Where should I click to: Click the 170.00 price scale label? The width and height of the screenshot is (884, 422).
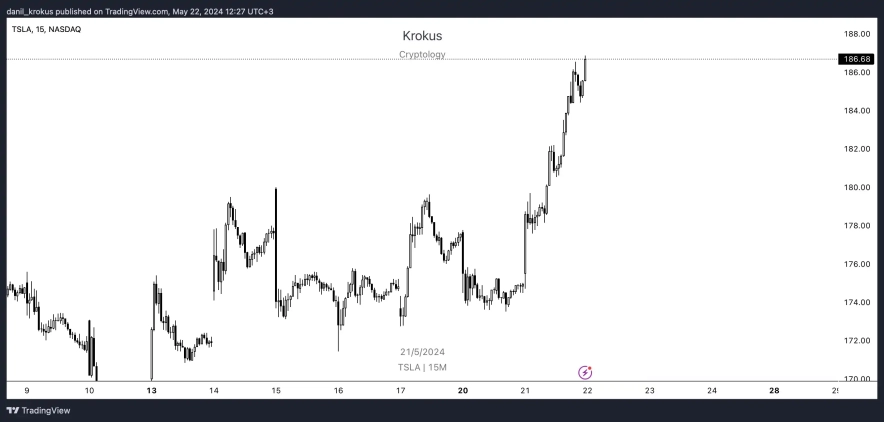pos(857,379)
